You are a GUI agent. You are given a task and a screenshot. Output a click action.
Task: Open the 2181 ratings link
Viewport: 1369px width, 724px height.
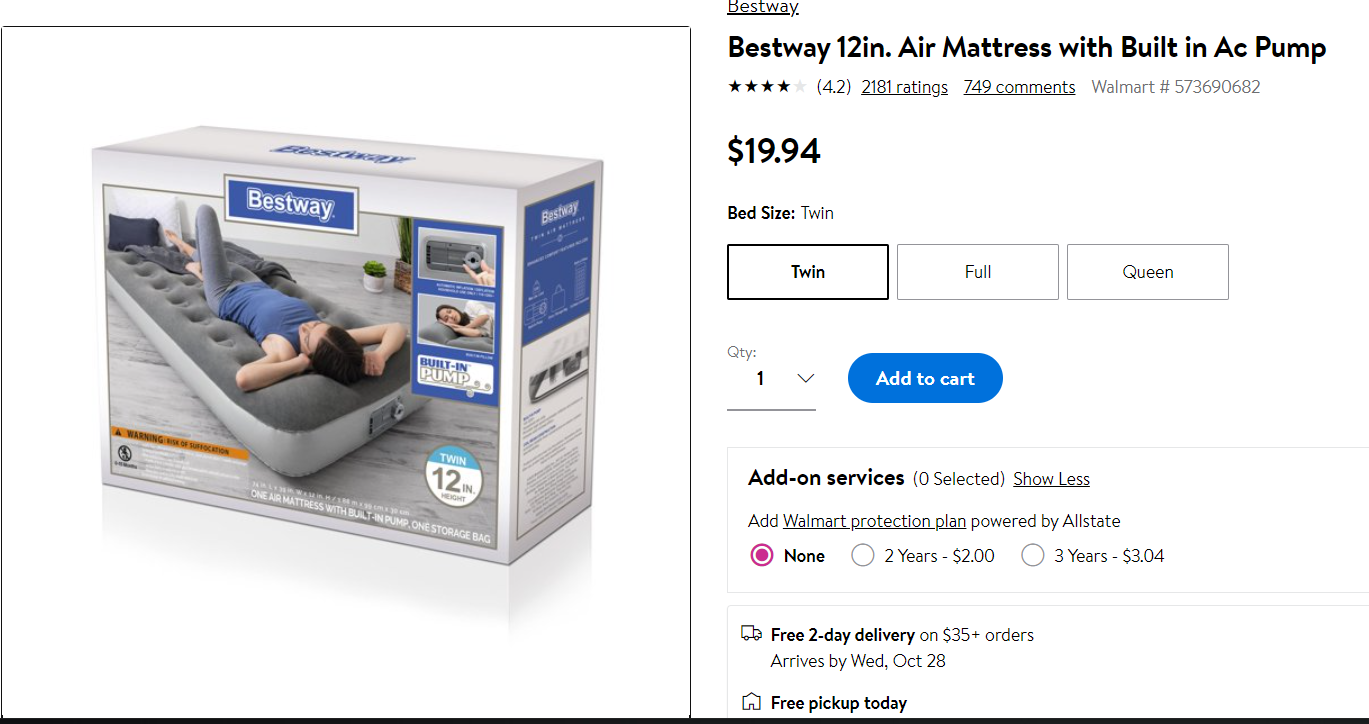point(904,87)
